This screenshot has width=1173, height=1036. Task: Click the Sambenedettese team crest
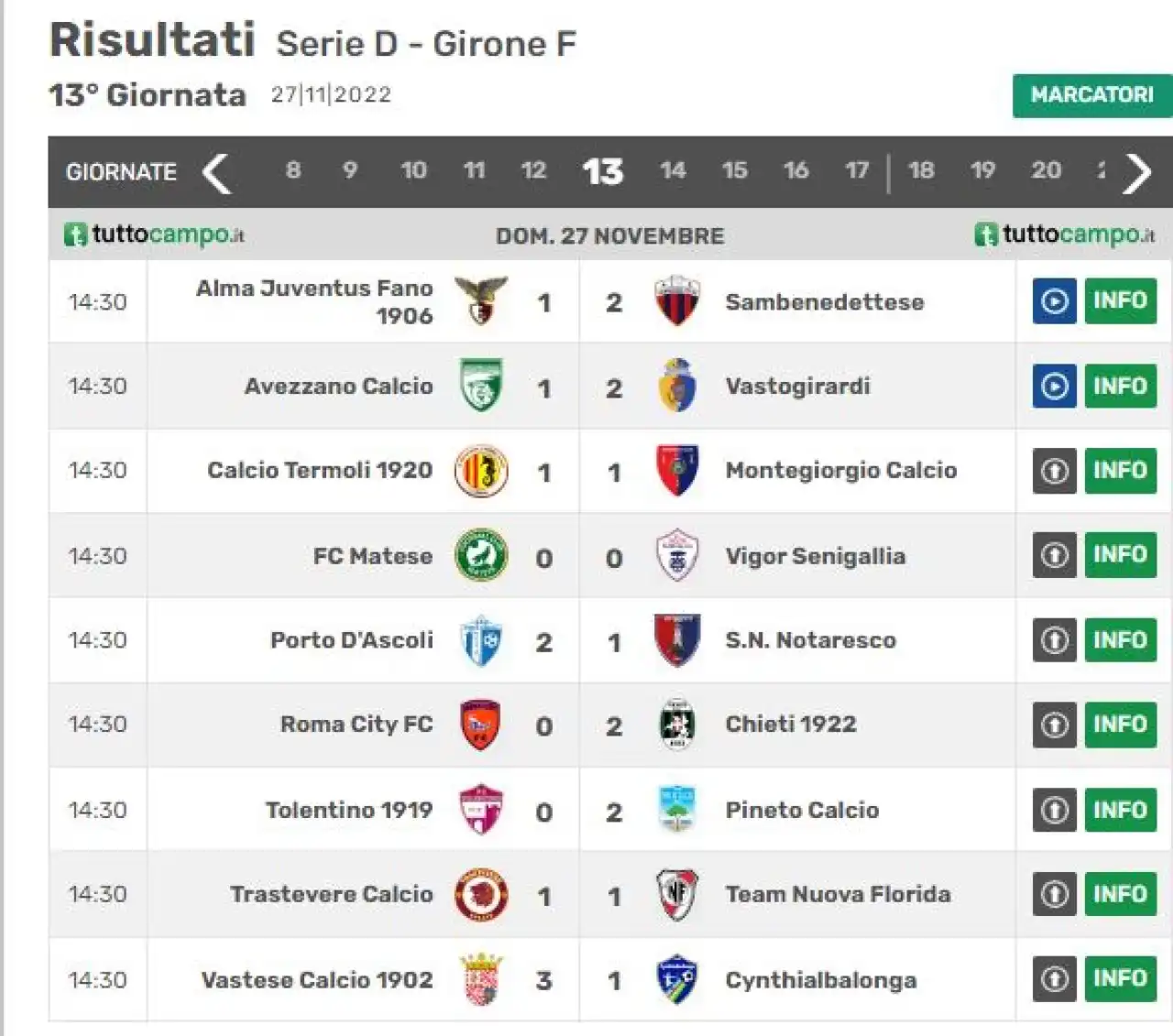coord(677,301)
